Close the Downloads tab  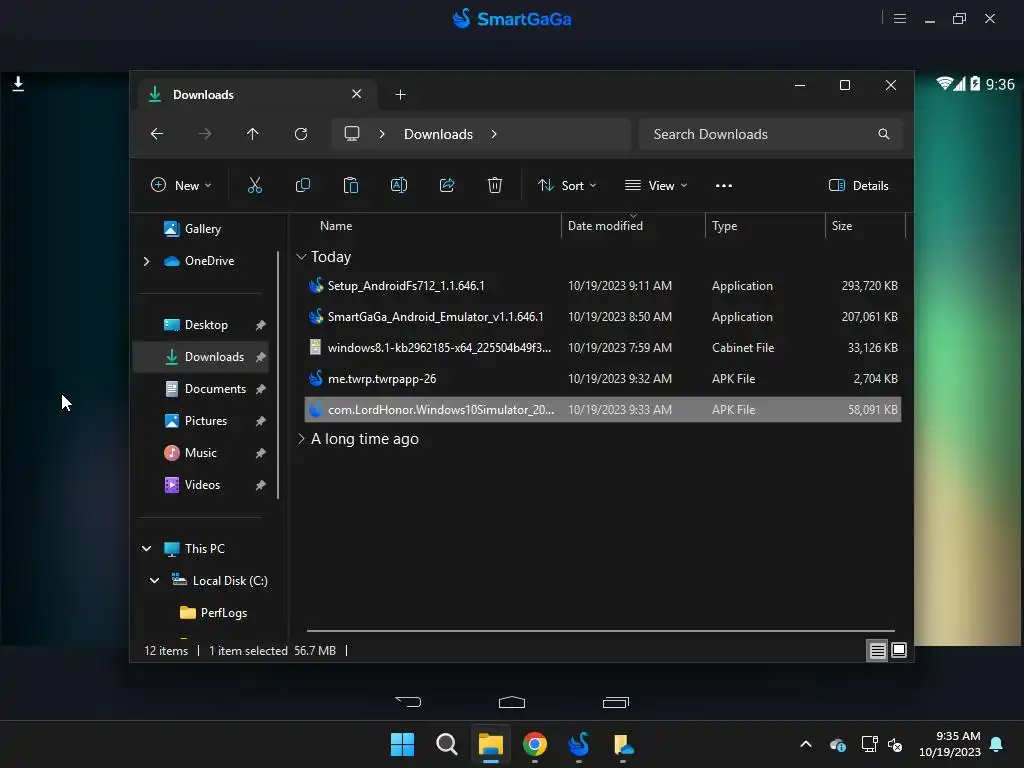click(x=357, y=94)
